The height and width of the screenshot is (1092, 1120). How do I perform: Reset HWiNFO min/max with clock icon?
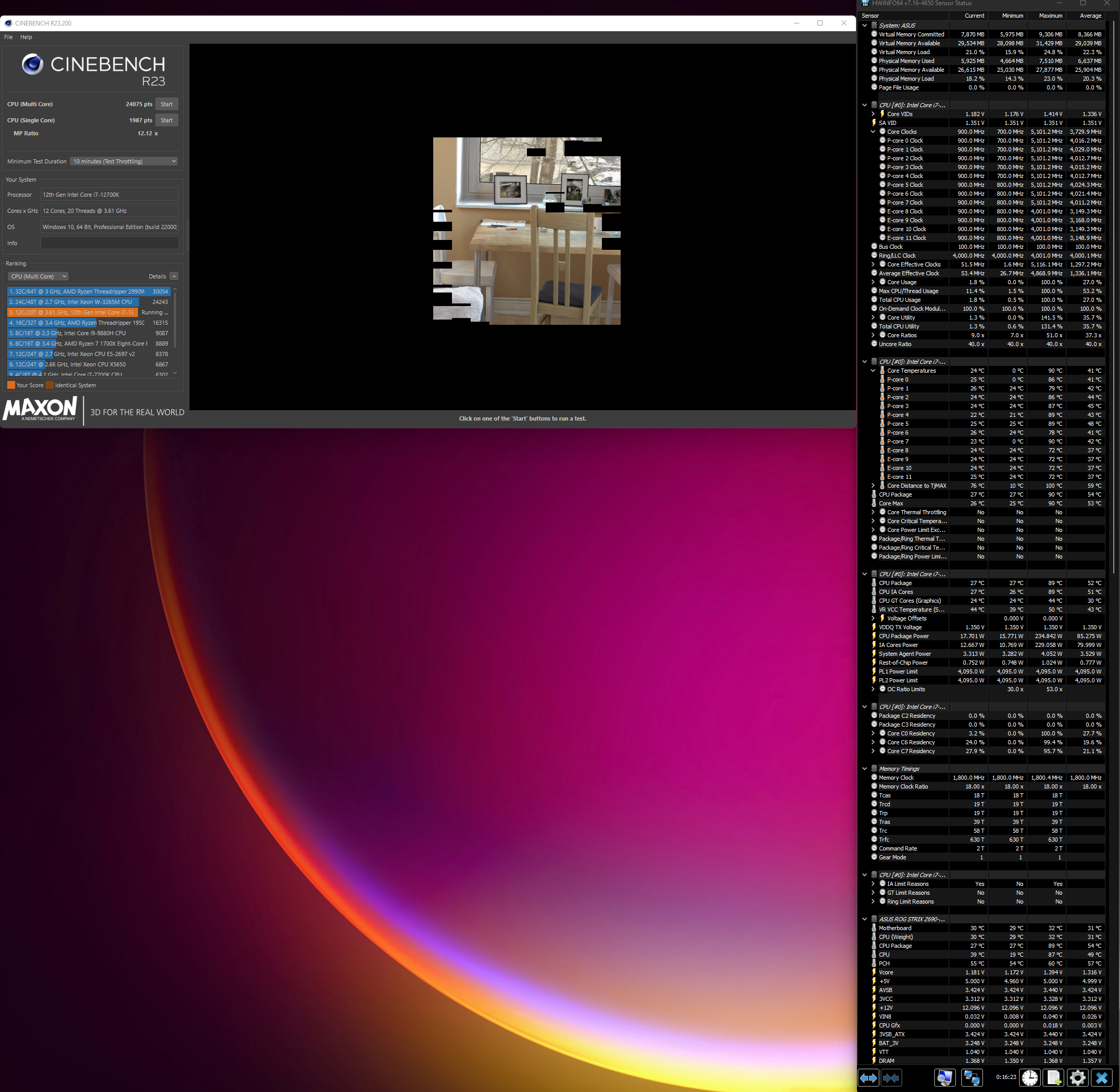(1030, 1078)
